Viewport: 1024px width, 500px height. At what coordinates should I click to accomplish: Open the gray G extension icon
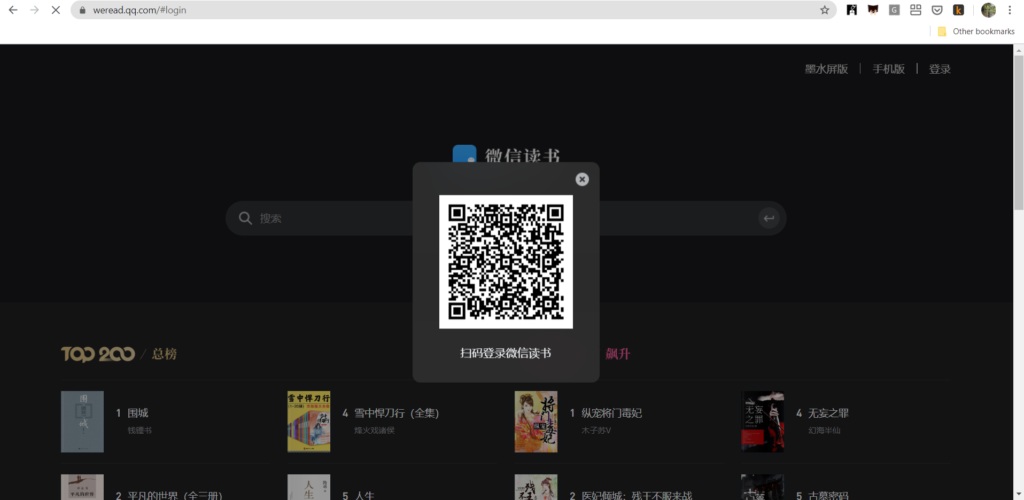coord(894,10)
